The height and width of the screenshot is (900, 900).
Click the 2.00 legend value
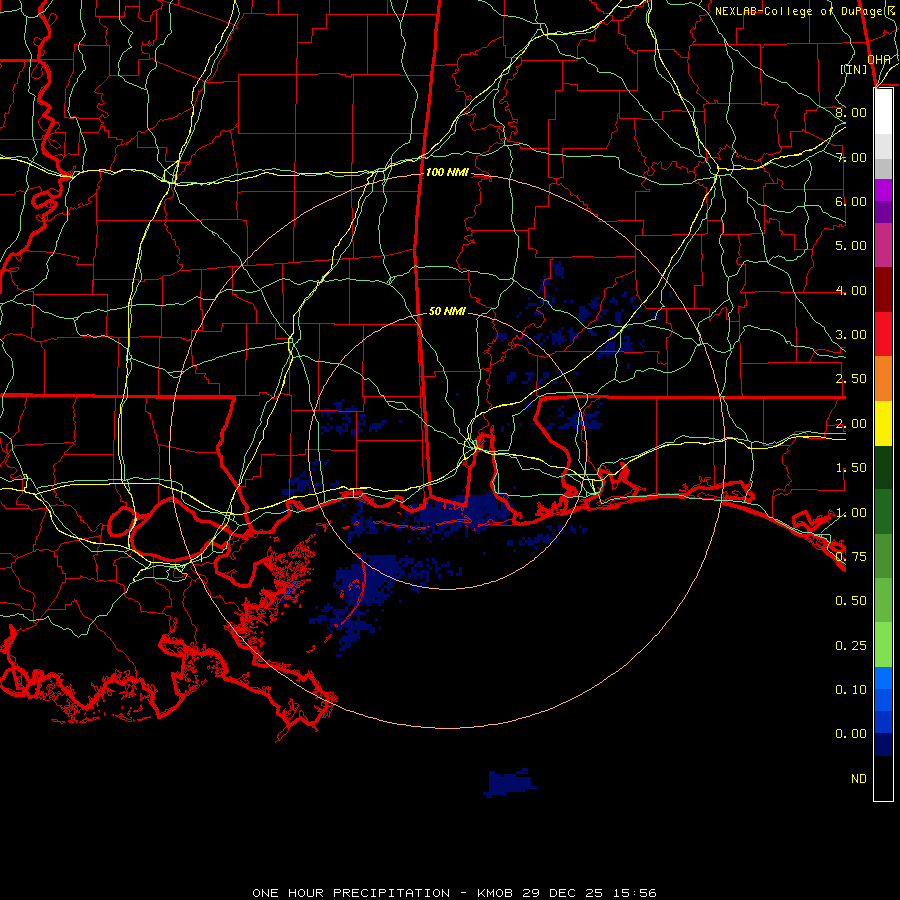point(851,424)
